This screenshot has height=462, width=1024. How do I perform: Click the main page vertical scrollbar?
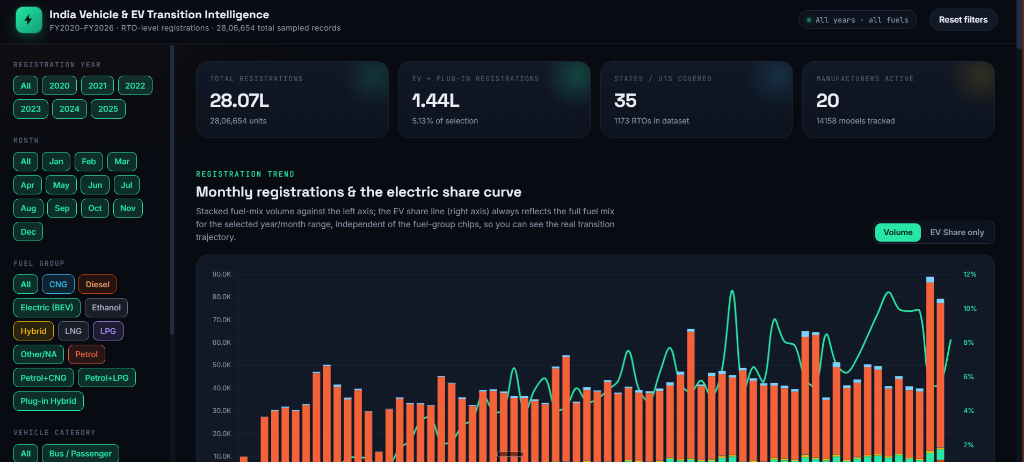click(x=1020, y=25)
